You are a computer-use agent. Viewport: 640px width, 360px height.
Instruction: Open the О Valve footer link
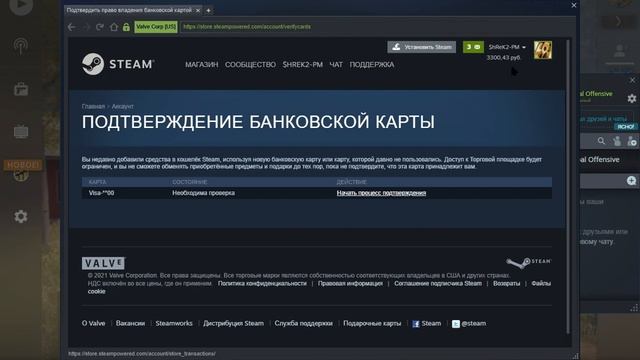[x=93, y=323]
